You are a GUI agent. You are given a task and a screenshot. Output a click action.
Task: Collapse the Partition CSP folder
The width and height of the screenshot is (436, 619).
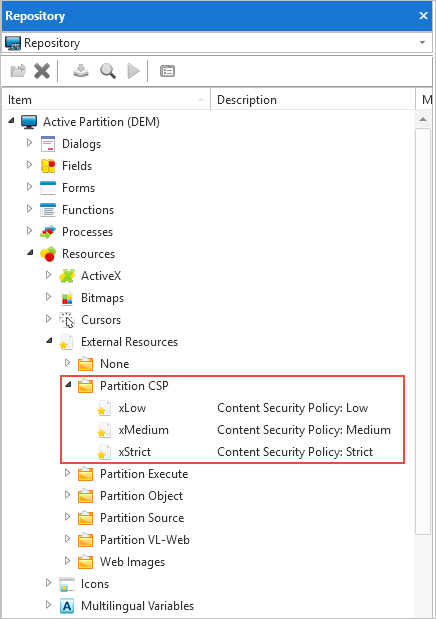[68, 384]
